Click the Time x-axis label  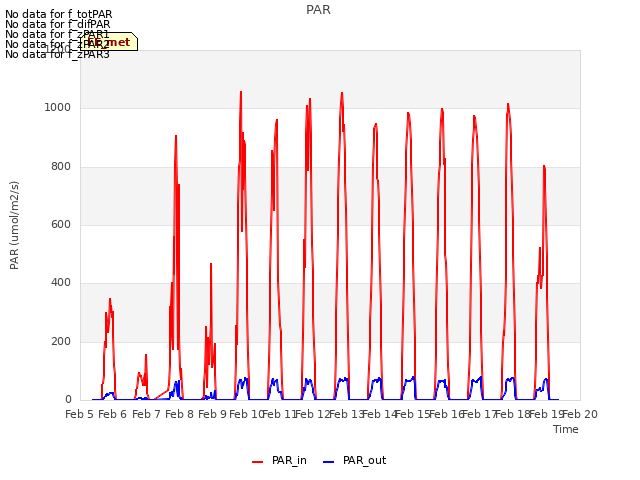click(x=566, y=429)
